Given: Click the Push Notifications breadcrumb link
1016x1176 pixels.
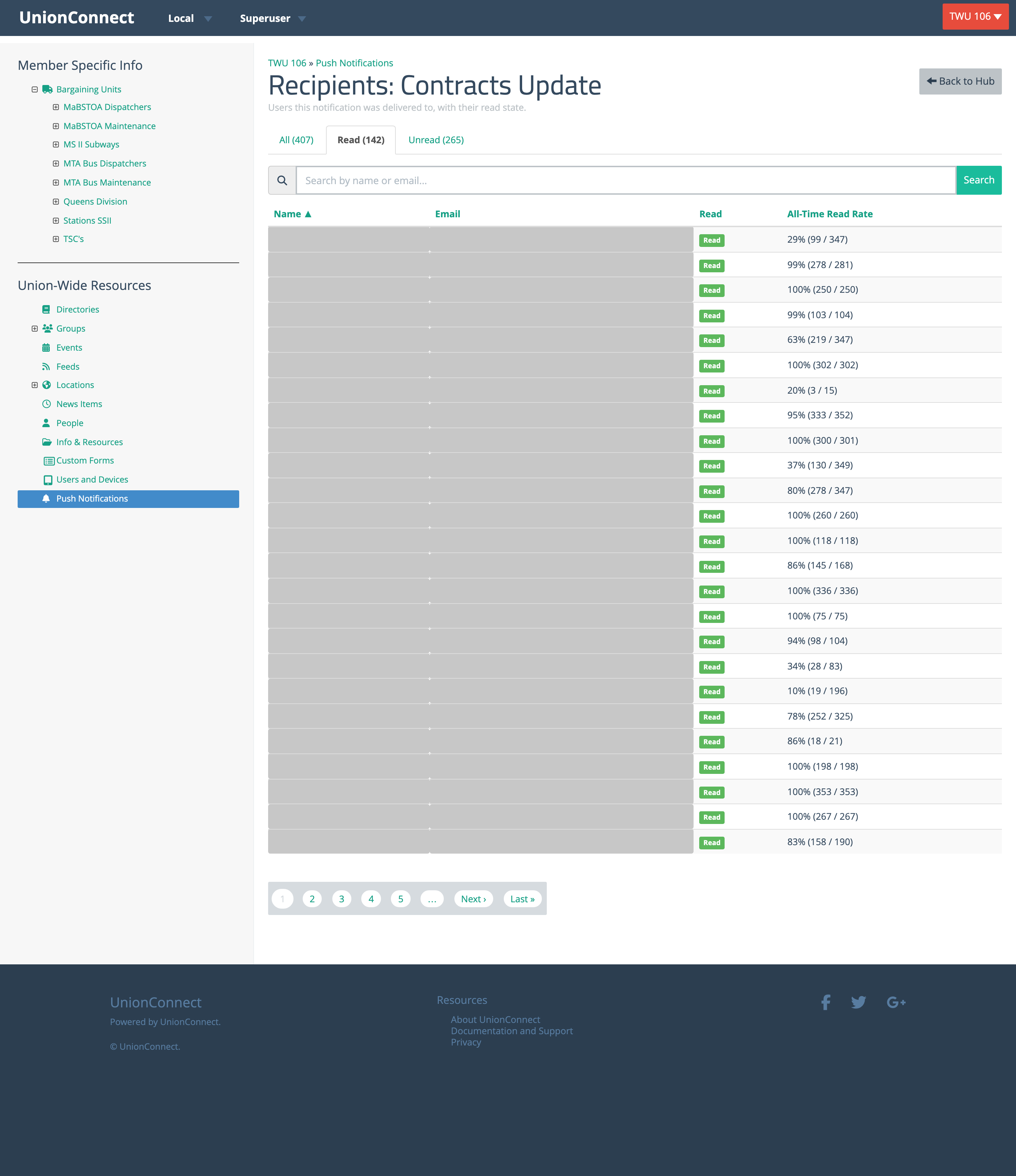Looking at the screenshot, I should point(354,63).
